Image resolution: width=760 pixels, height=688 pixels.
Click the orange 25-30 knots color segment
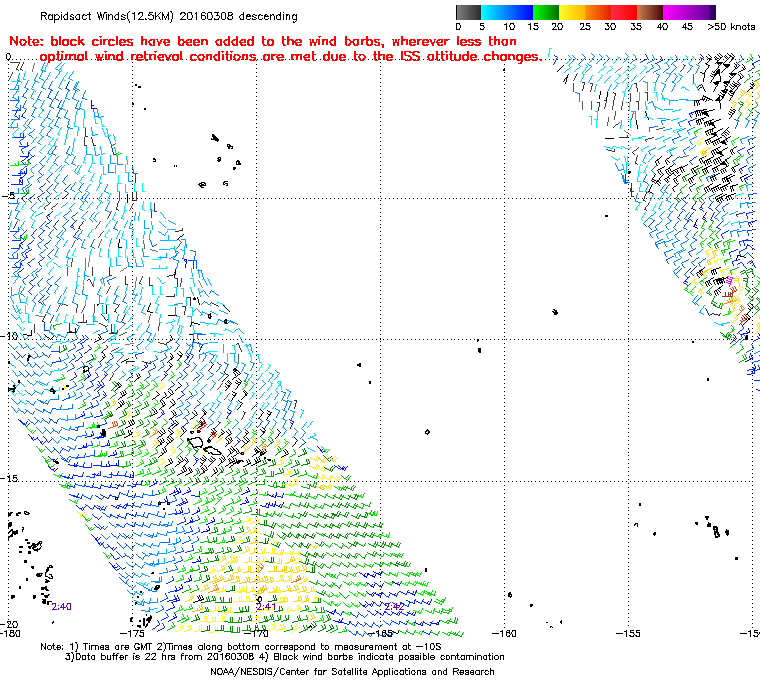[598, 12]
